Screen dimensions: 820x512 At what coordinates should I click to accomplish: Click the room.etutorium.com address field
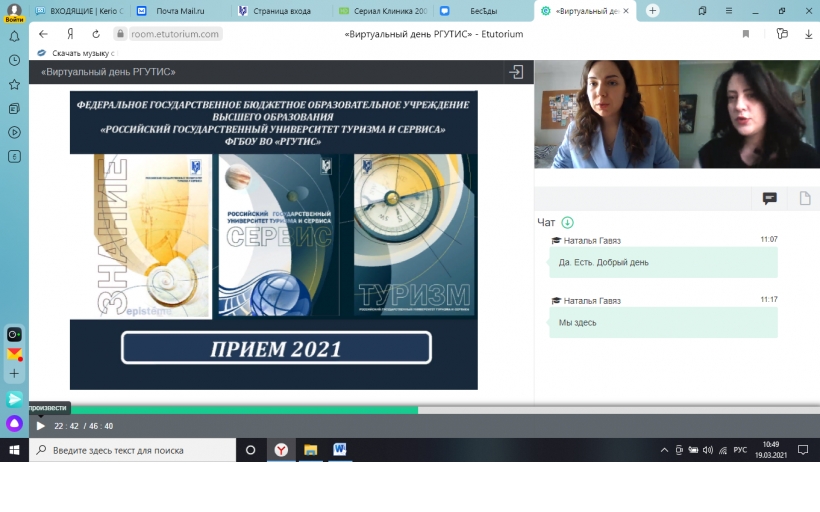[175, 34]
